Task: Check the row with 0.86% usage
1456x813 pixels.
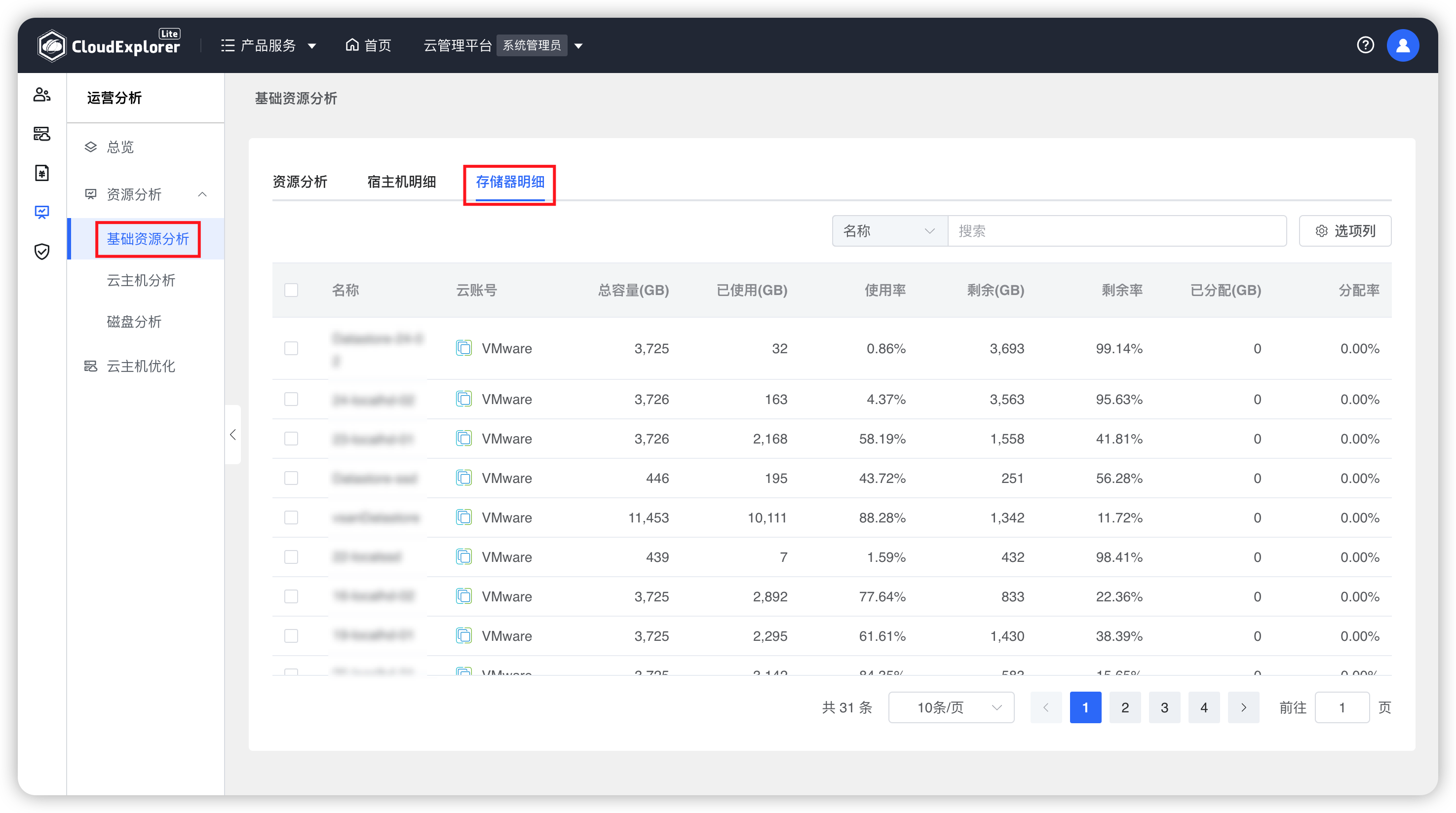Action: (x=291, y=348)
